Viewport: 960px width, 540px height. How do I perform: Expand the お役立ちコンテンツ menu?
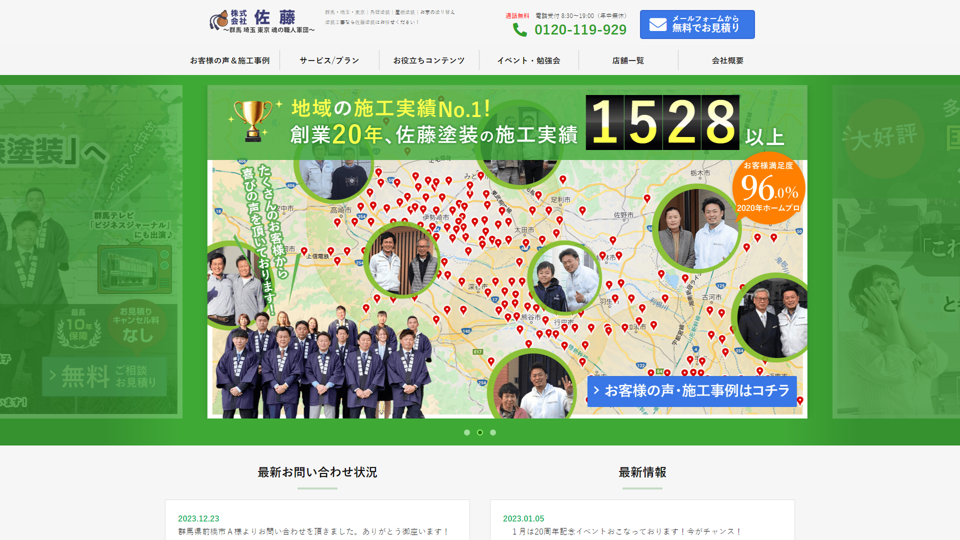[429, 61]
